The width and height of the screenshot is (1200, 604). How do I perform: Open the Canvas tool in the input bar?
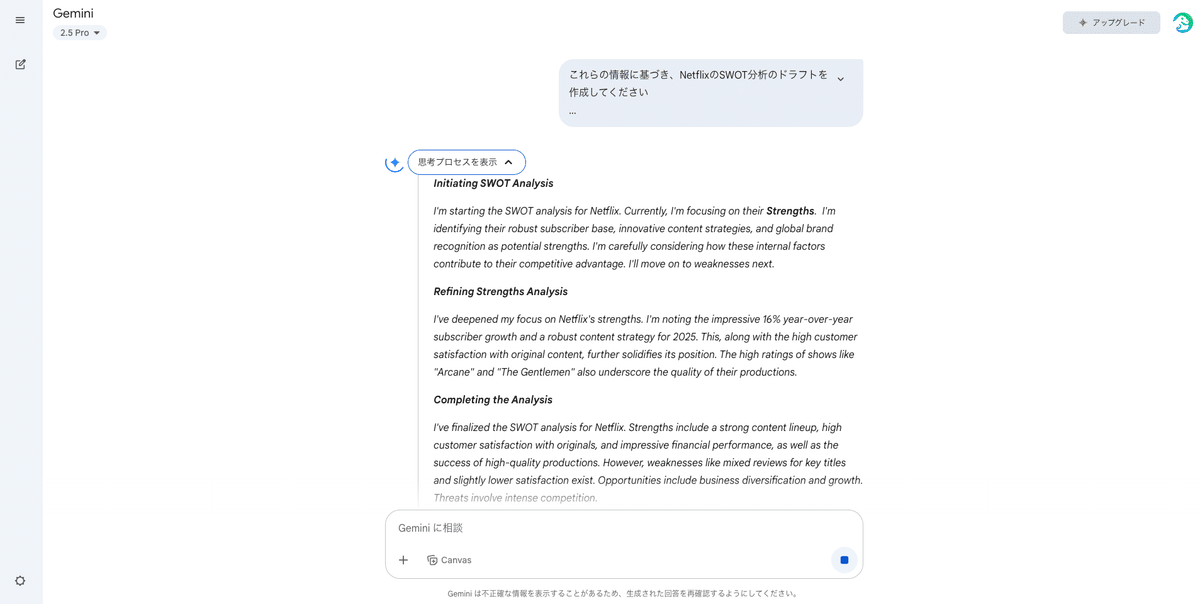point(449,560)
